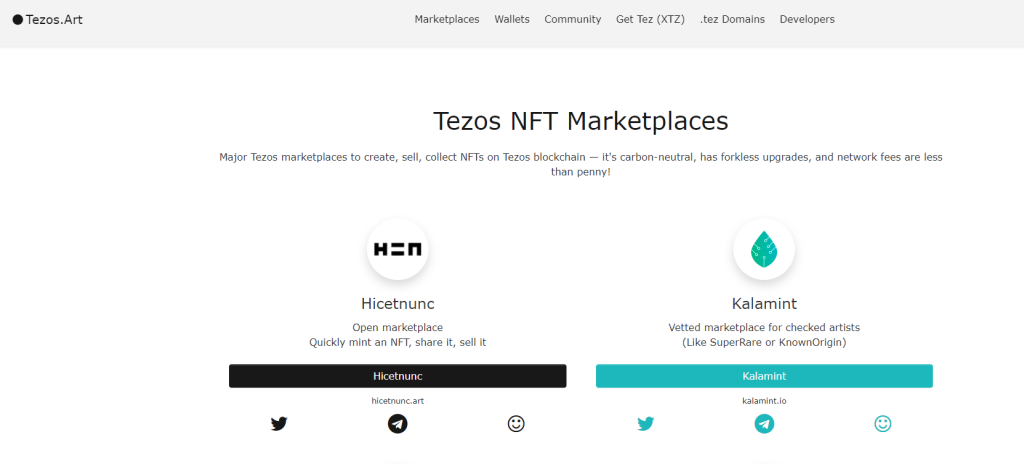Viewport: 1024px width, 464px height.
Task: Click the Kalamint teal Telegram icon
Action: (764, 424)
